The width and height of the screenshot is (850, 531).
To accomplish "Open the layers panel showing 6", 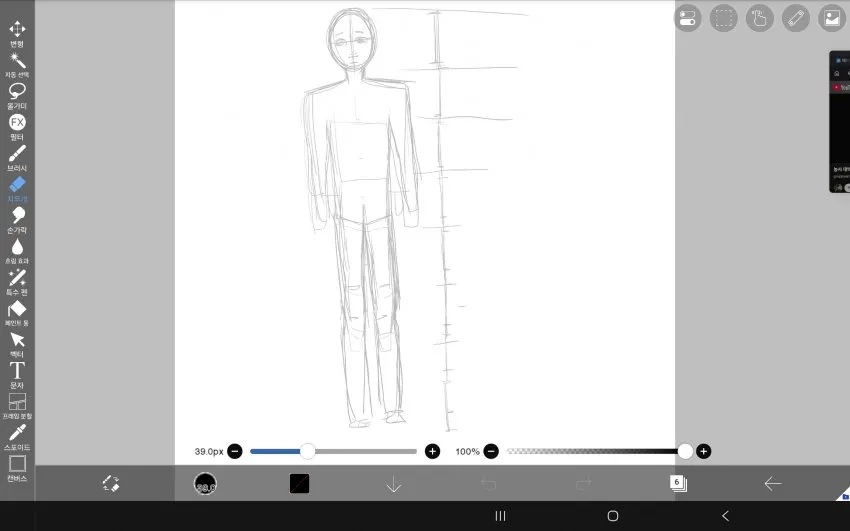I will tap(678, 483).
